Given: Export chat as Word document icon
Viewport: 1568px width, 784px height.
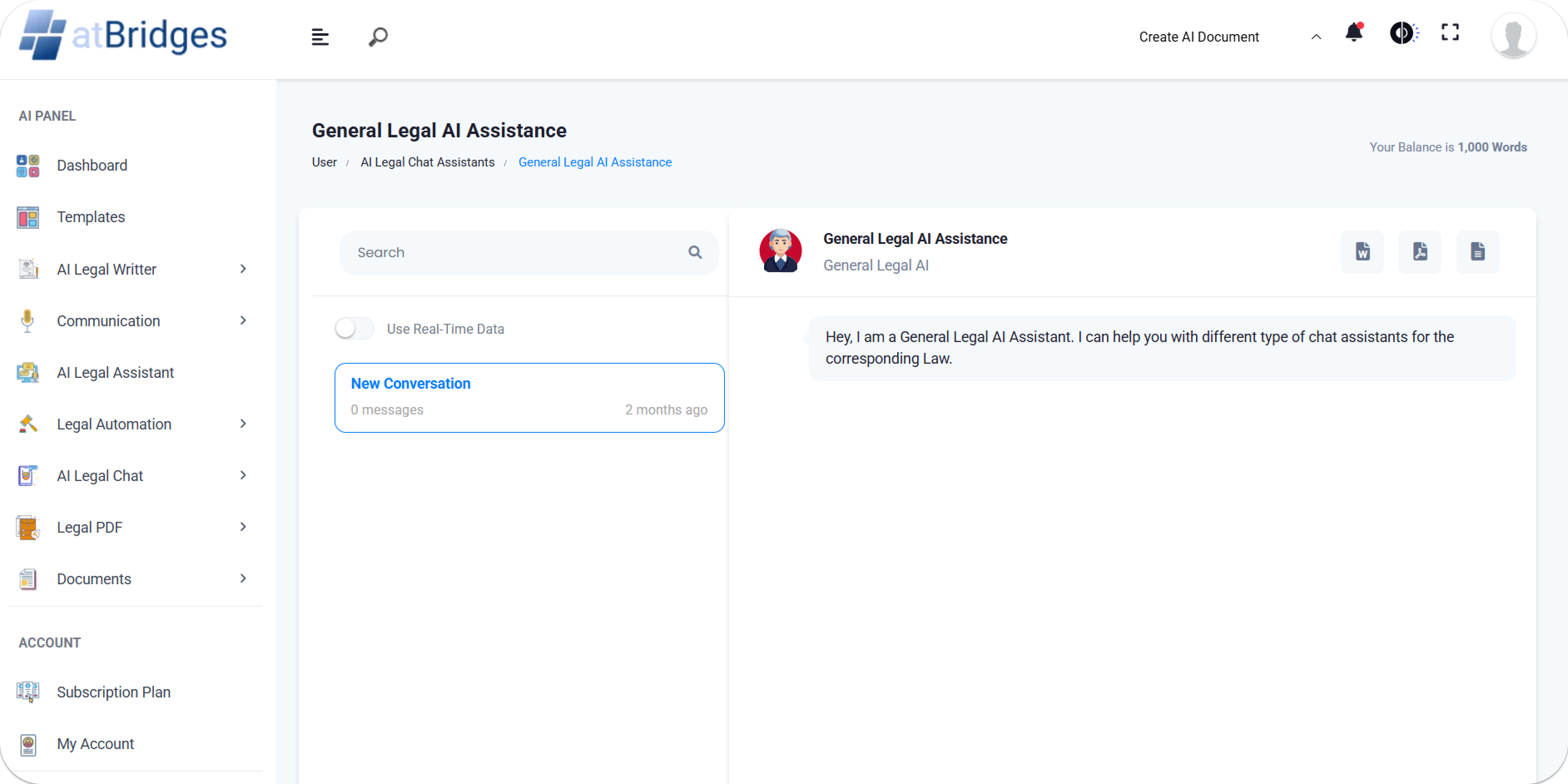Looking at the screenshot, I should point(1362,251).
